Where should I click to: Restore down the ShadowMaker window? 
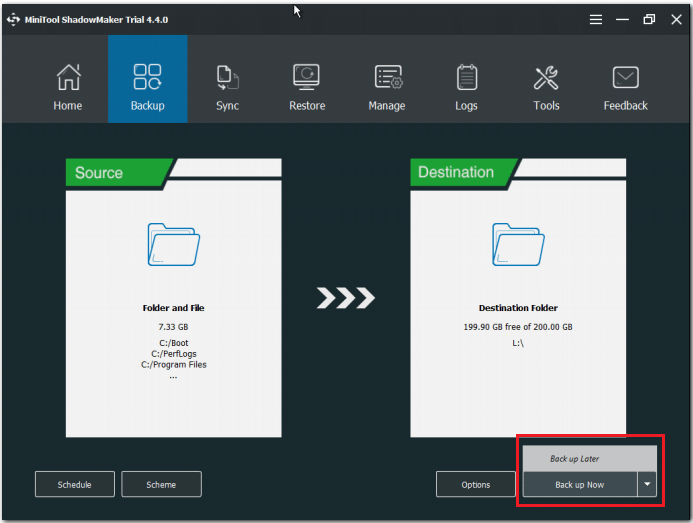pyautogui.click(x=649, y=19)
